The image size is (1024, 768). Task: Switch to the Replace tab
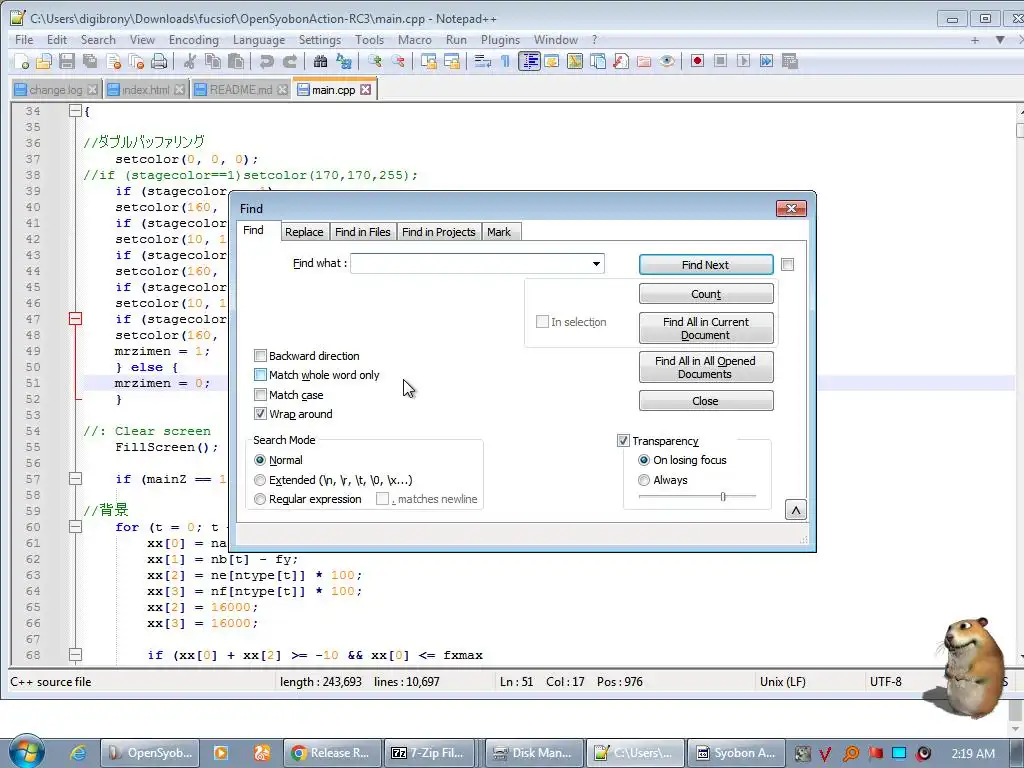304,232
